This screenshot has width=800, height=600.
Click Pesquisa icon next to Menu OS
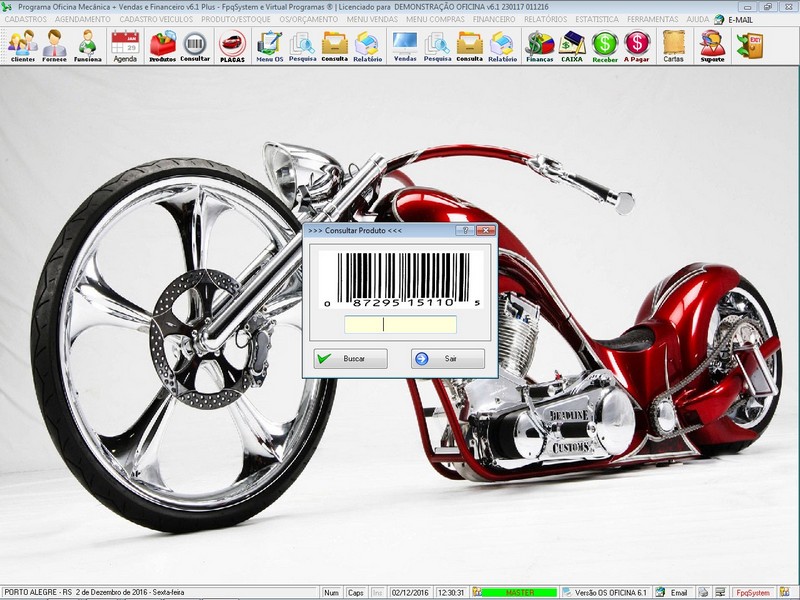coord(303,46)
